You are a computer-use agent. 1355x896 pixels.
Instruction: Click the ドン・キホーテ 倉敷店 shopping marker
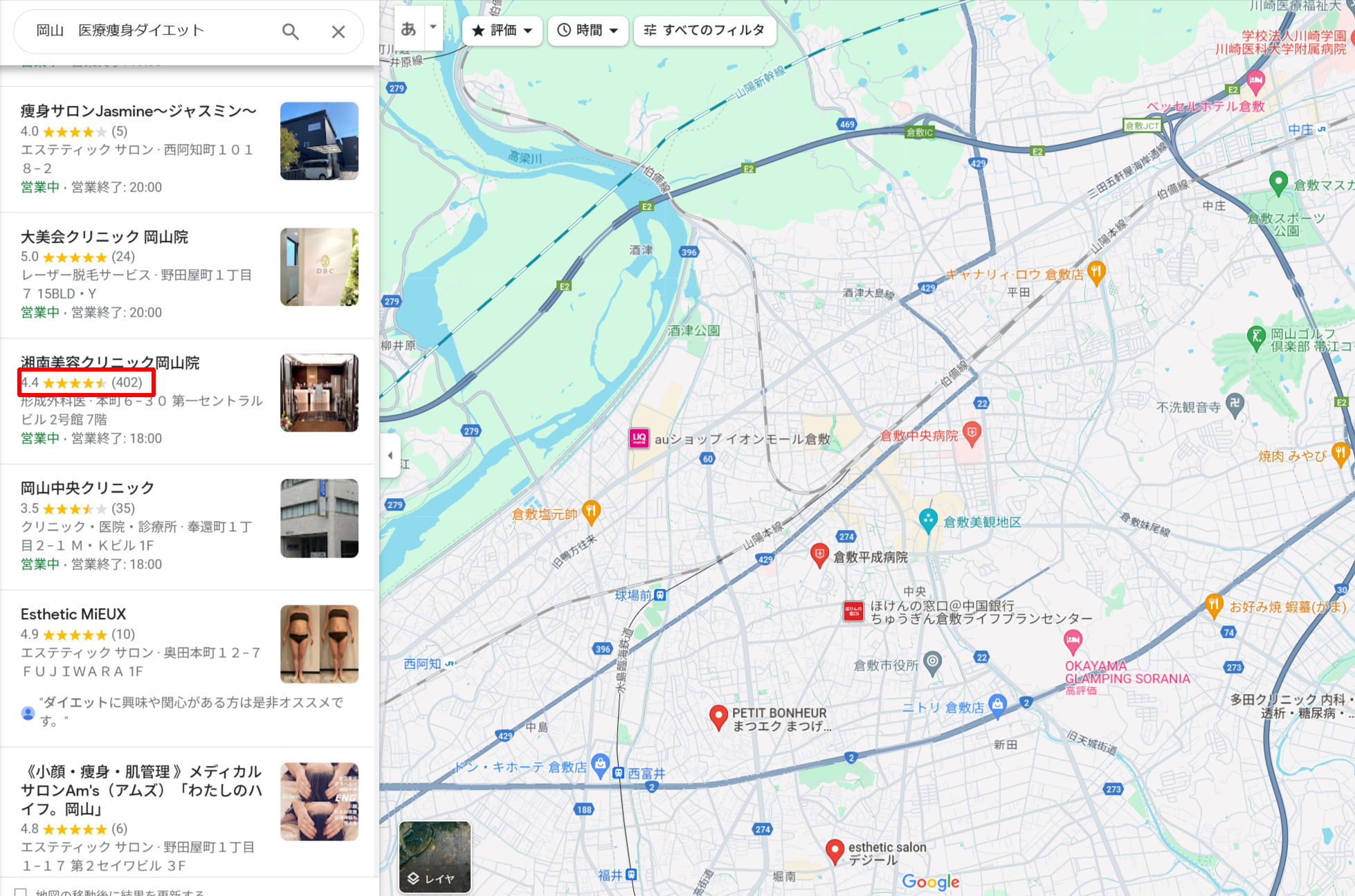[x=601, y=765]
